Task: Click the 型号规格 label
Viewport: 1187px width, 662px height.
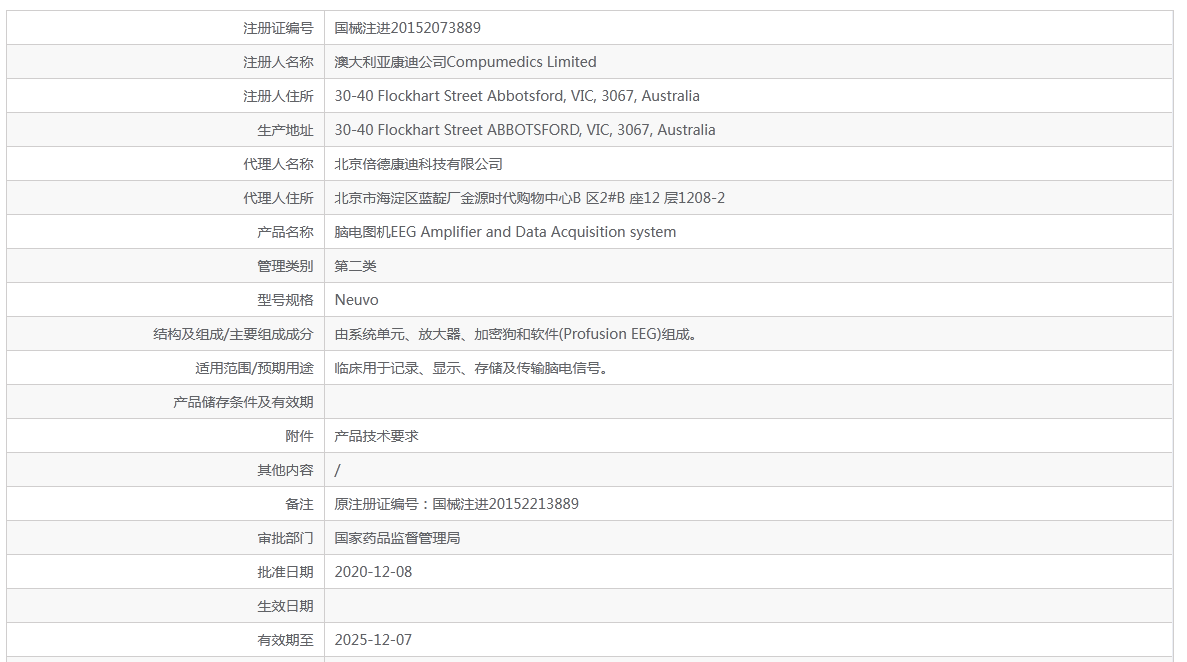Action: coord(285,300)
